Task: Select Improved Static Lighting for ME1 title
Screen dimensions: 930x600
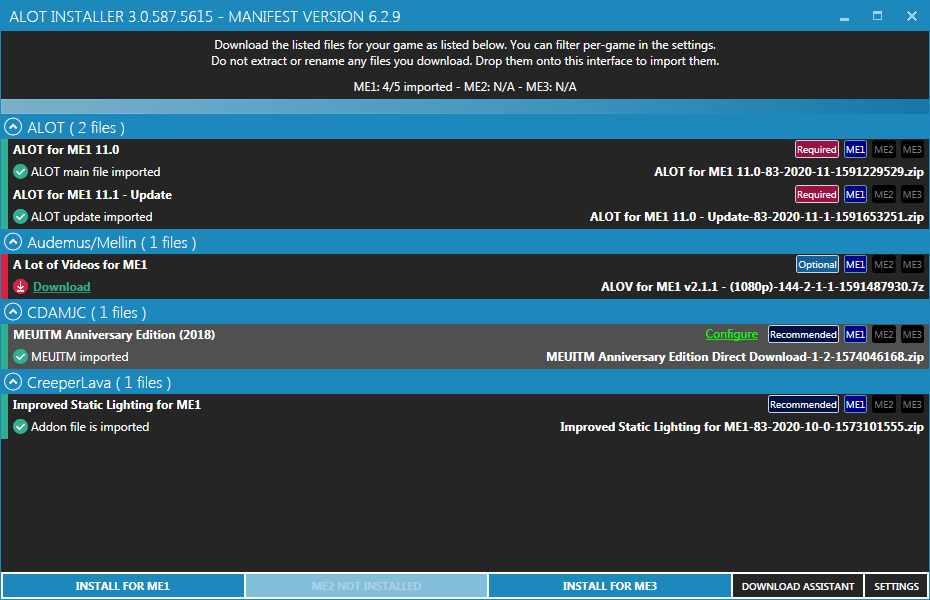Action: (107, 404)
